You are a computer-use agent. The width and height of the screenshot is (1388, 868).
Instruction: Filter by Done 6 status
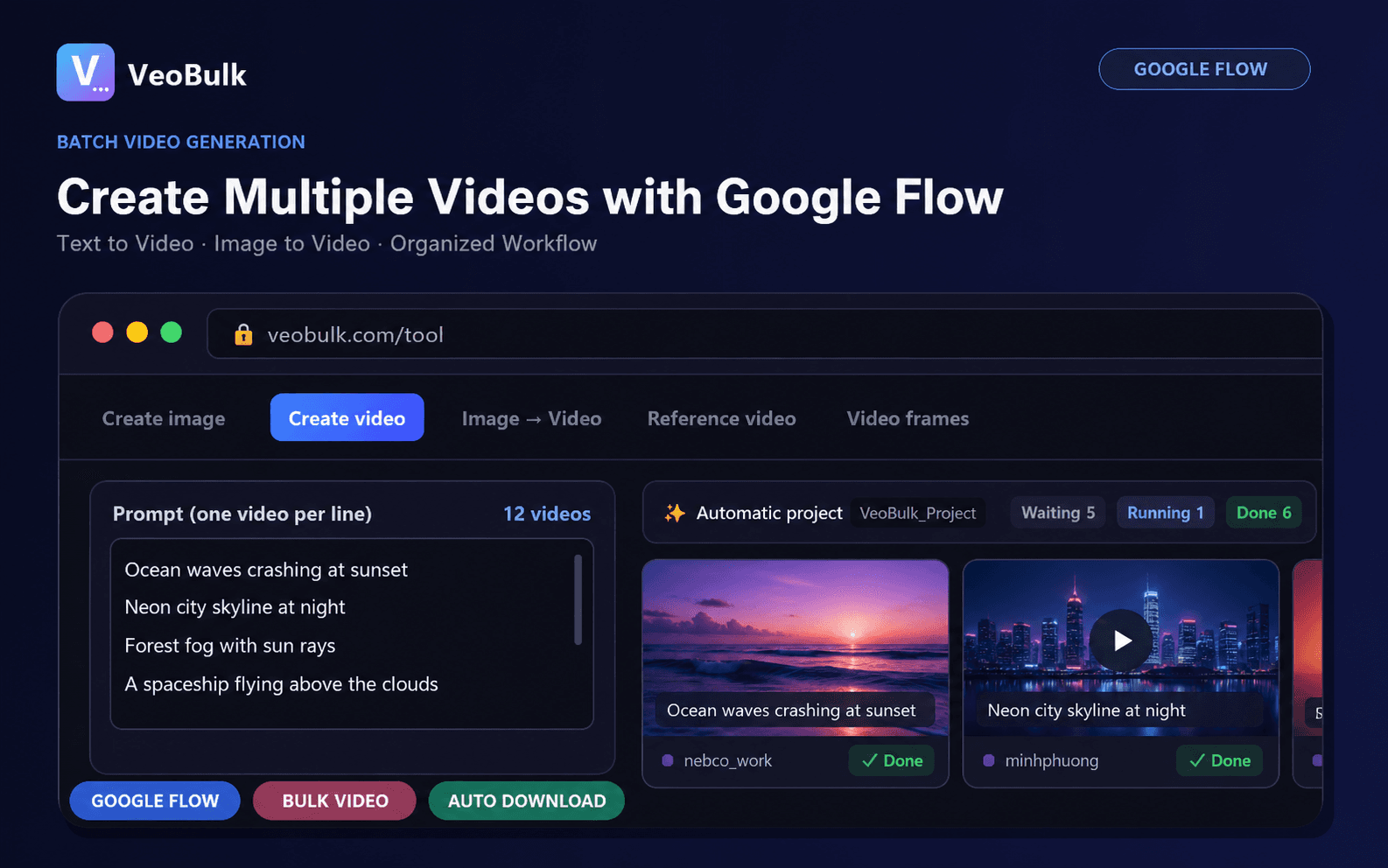[x=1264, y=513]
